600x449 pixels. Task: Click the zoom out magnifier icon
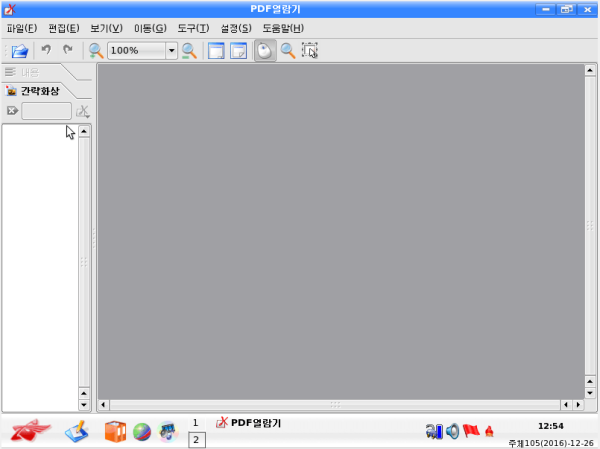[96, 51]
